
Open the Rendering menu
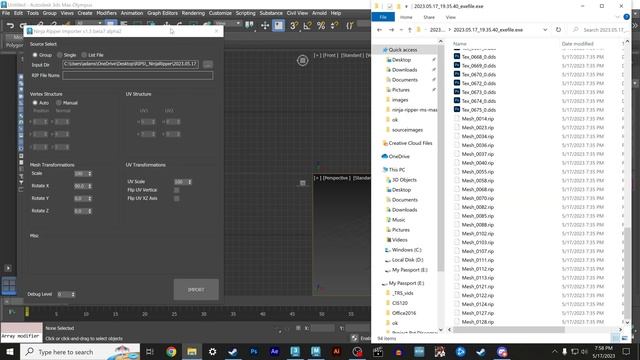[x=193, y=13]
